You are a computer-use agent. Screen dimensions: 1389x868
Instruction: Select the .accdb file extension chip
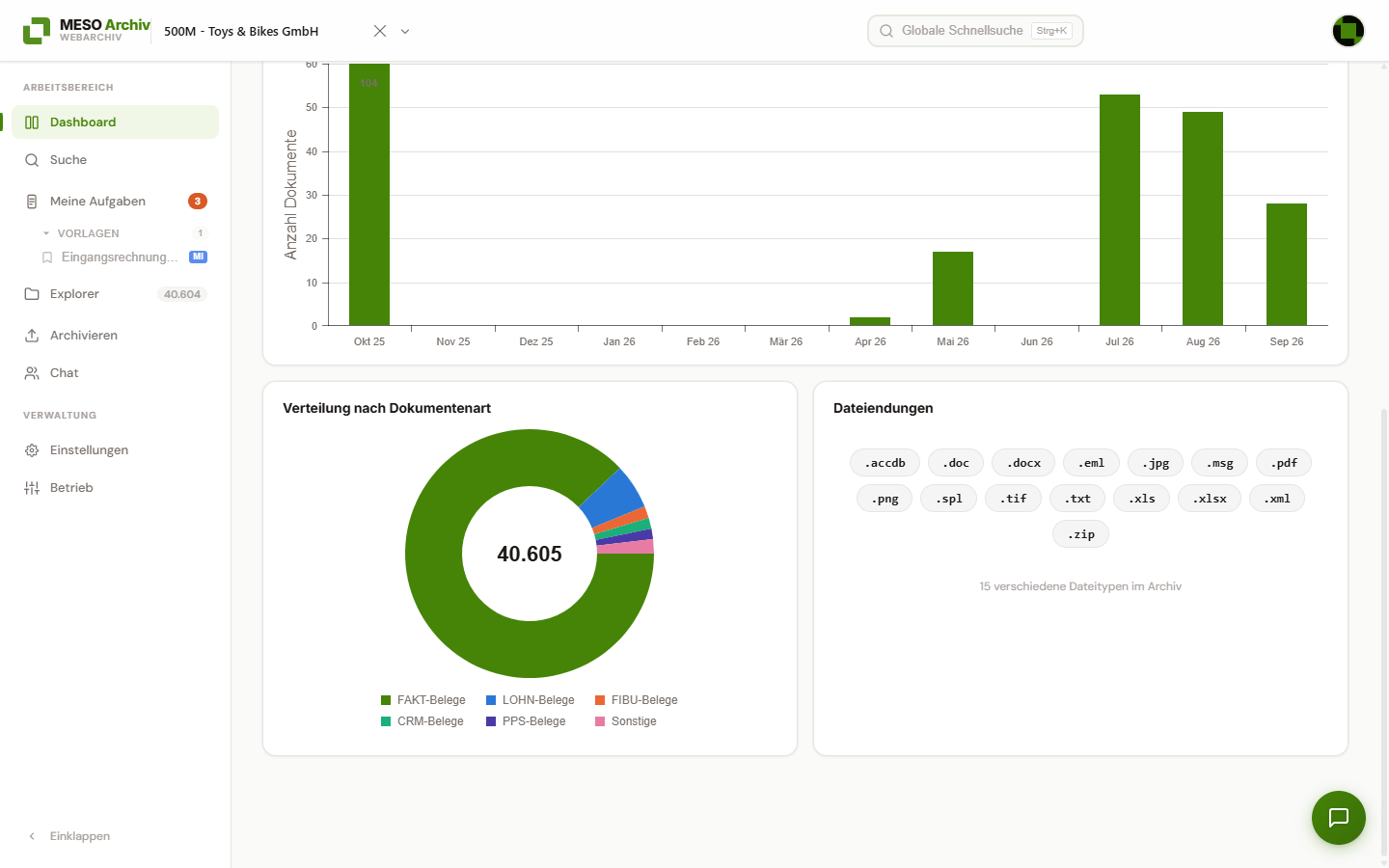click(885, 463)
